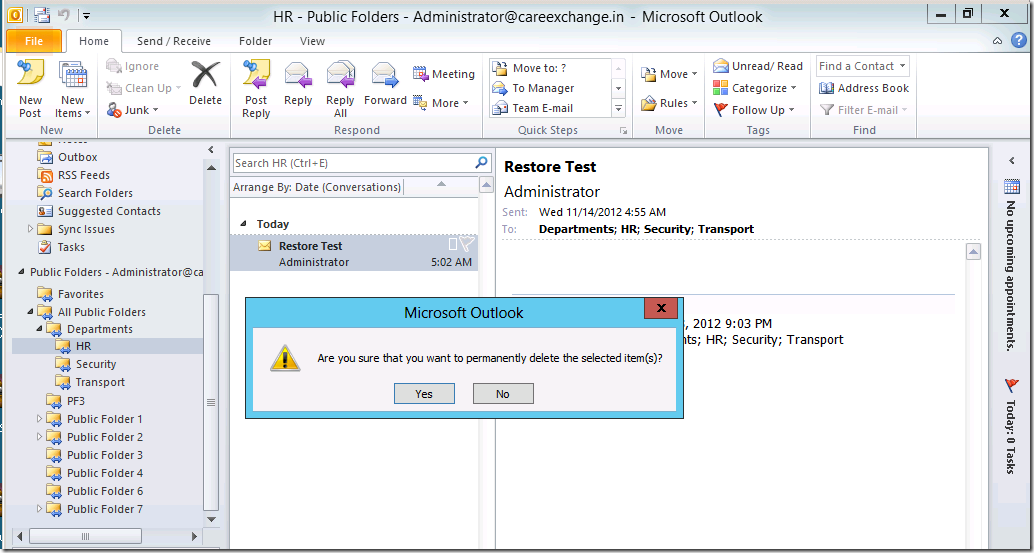This screenshot has width=1034, height=553.
Task: Open the Follow Up flag dropdown
Action: (754, 110)
